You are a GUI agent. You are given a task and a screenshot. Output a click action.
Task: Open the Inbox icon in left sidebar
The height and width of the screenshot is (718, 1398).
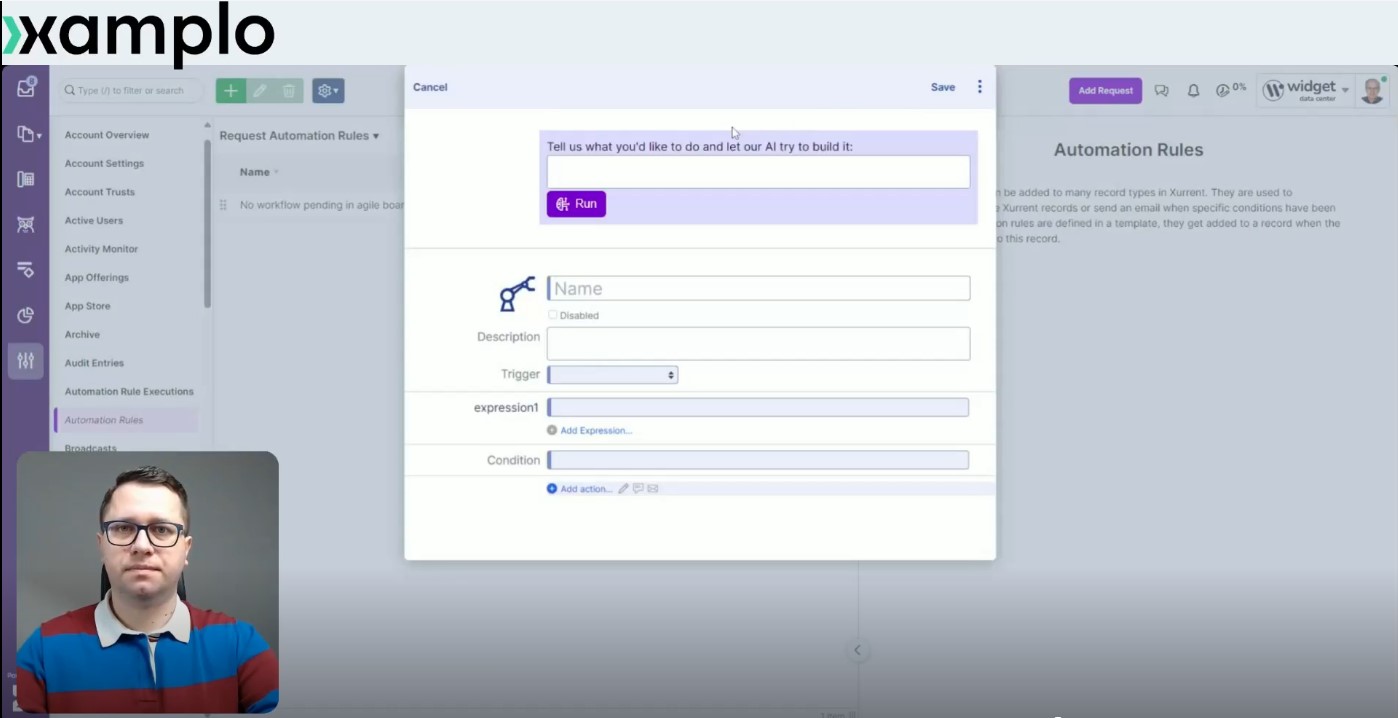pyautogui.click(x=26, y=89)
